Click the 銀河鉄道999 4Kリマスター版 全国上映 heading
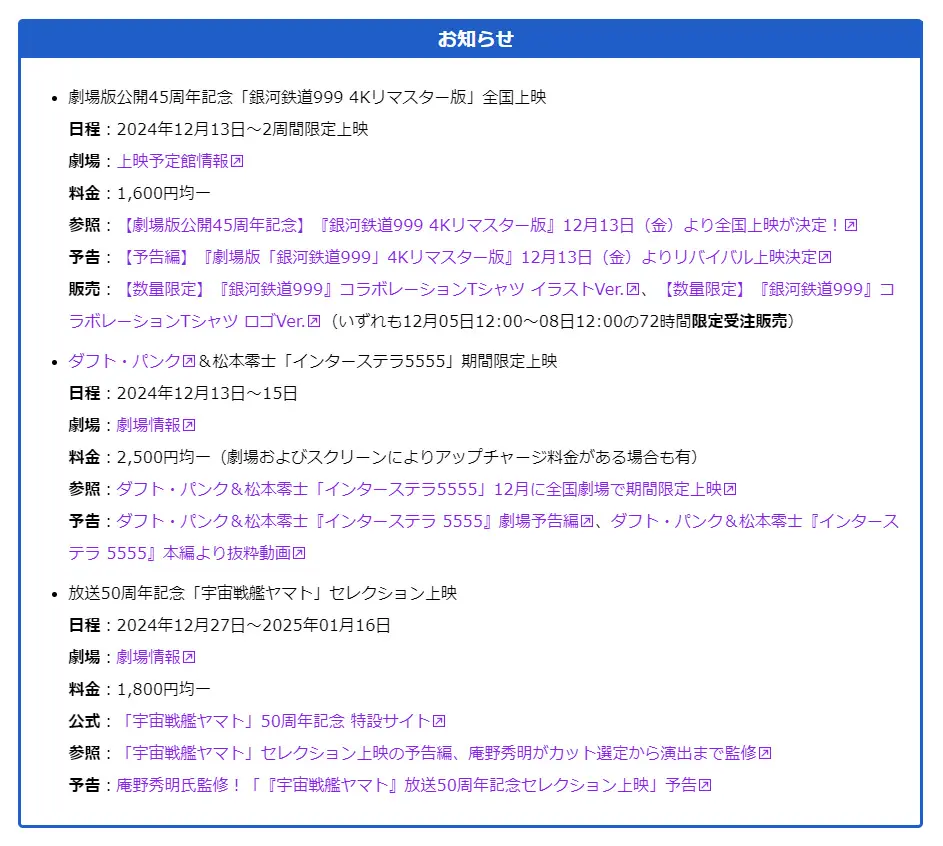The width and height of the screenshot is (943, 846). pos(307,97)
